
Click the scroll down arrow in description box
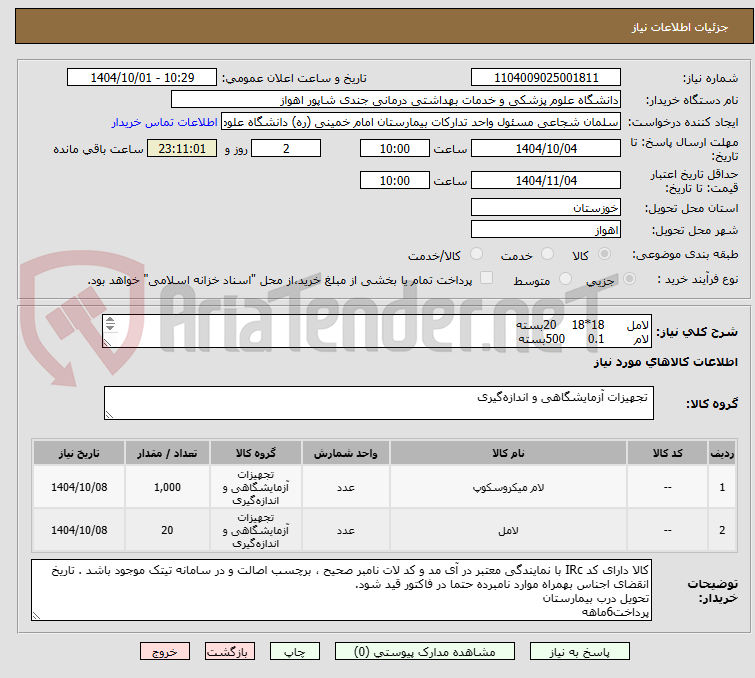[x=110, y=327]
